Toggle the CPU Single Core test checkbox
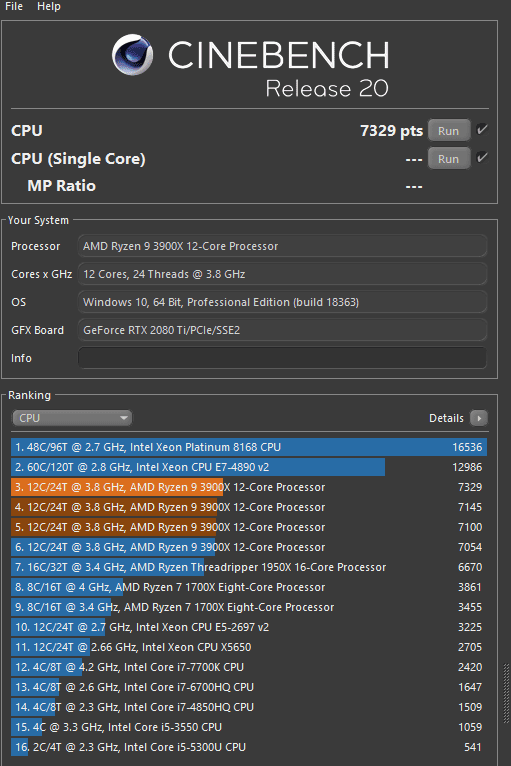 tap(482, 157)
